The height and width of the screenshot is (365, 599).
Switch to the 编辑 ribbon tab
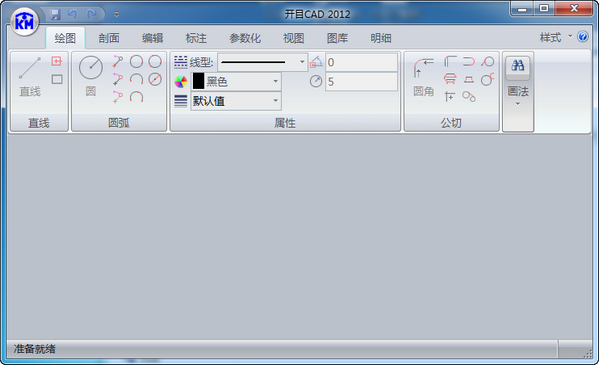click(152, 38)
